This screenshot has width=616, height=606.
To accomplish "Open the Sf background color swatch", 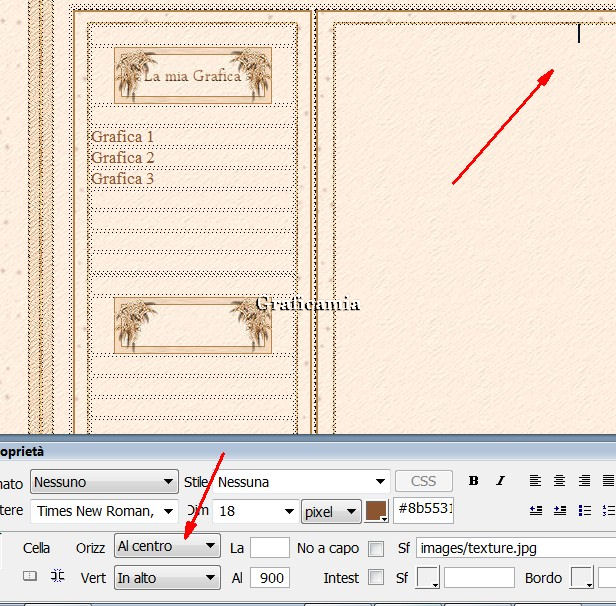I will coord(427,578).
